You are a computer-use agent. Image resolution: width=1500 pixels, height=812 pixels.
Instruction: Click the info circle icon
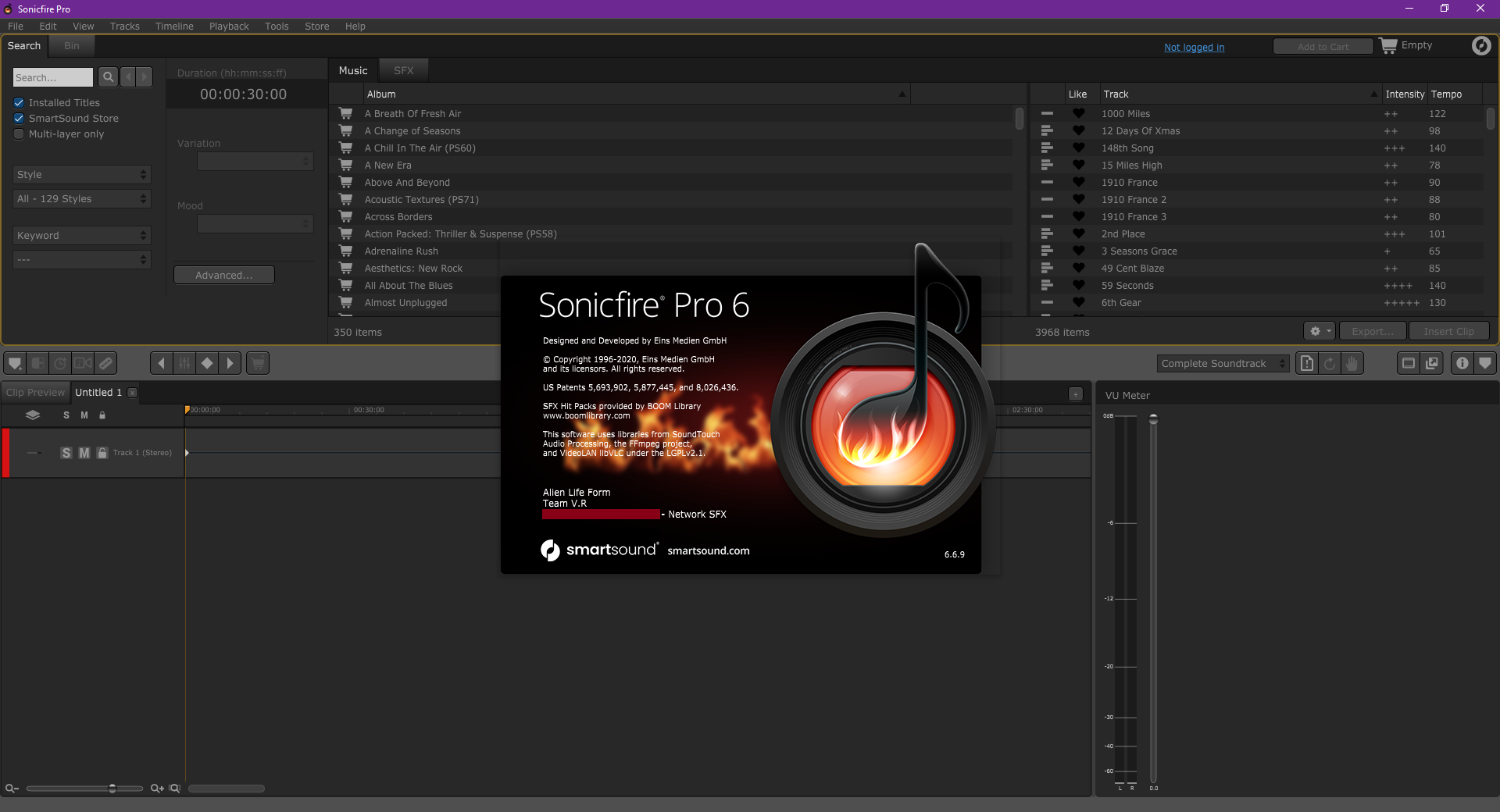(1462, 363)
